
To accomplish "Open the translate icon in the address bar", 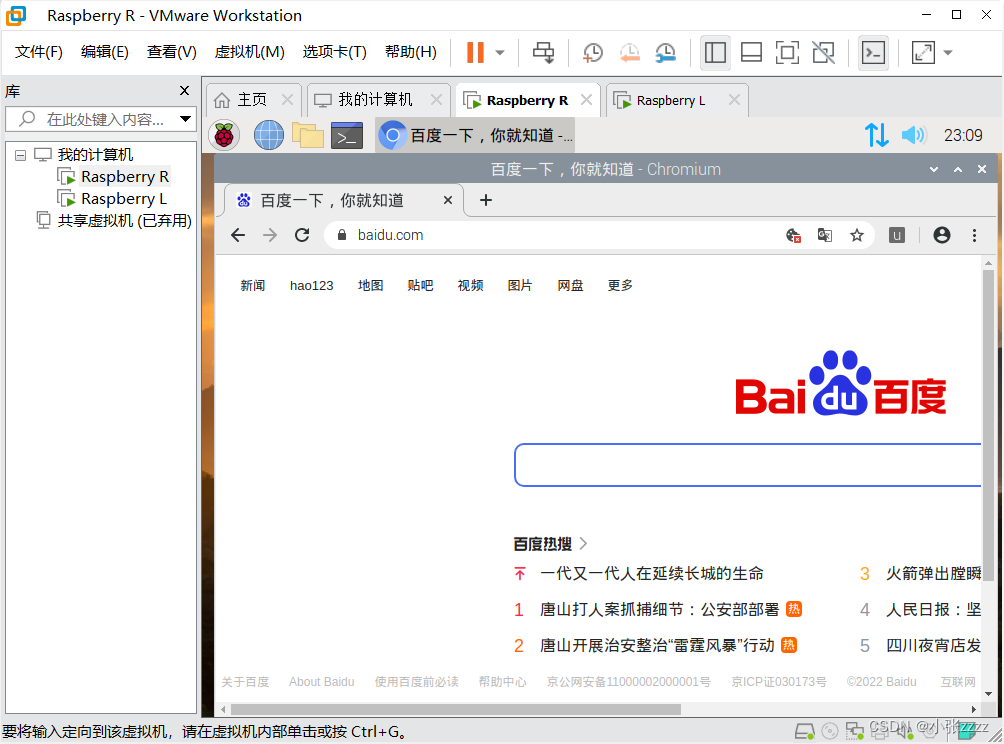I will 825,235.
